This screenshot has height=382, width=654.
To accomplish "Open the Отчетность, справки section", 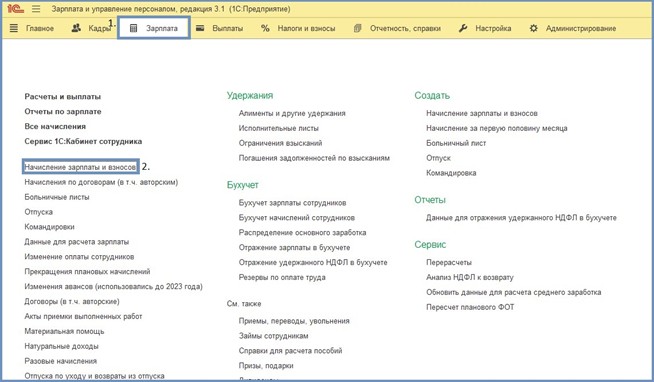I will coord(405,28).
